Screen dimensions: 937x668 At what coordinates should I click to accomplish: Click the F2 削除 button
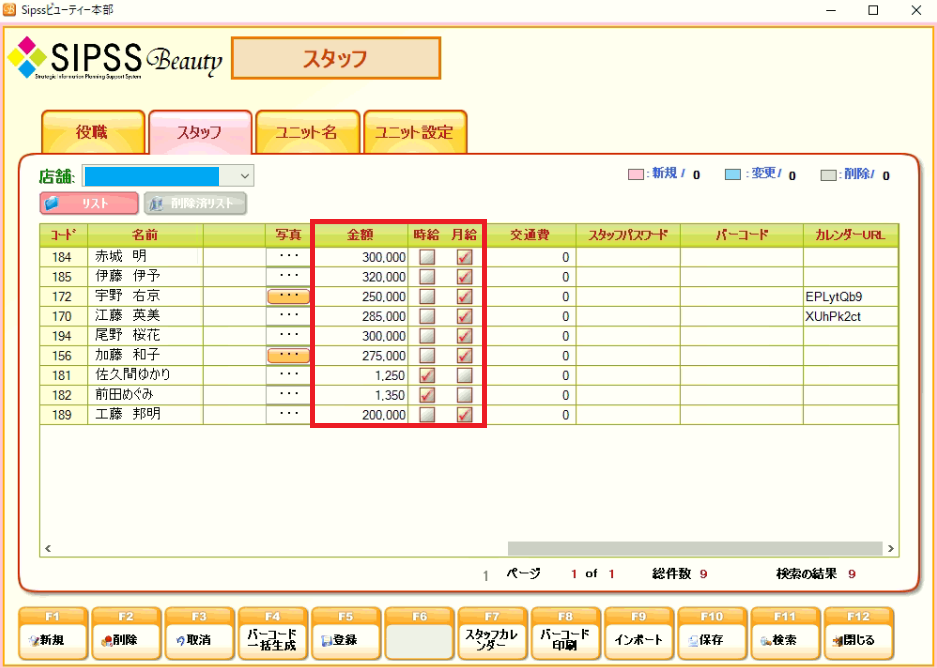126,633
